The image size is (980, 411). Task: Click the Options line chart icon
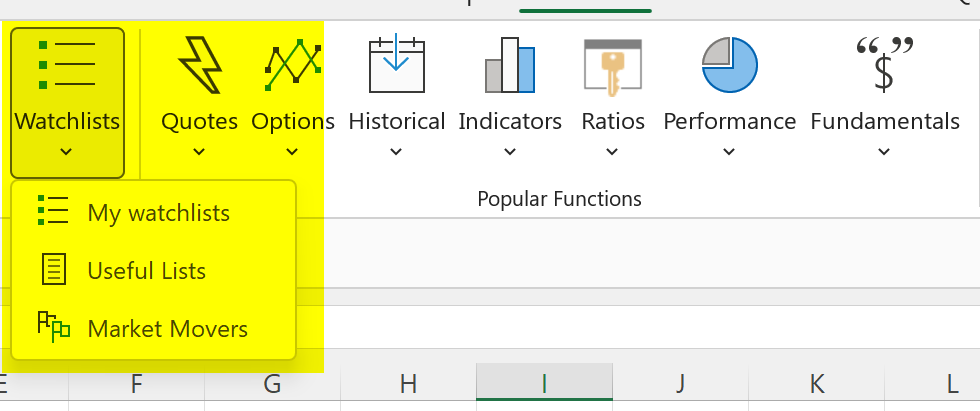click(x=293, y=65)
